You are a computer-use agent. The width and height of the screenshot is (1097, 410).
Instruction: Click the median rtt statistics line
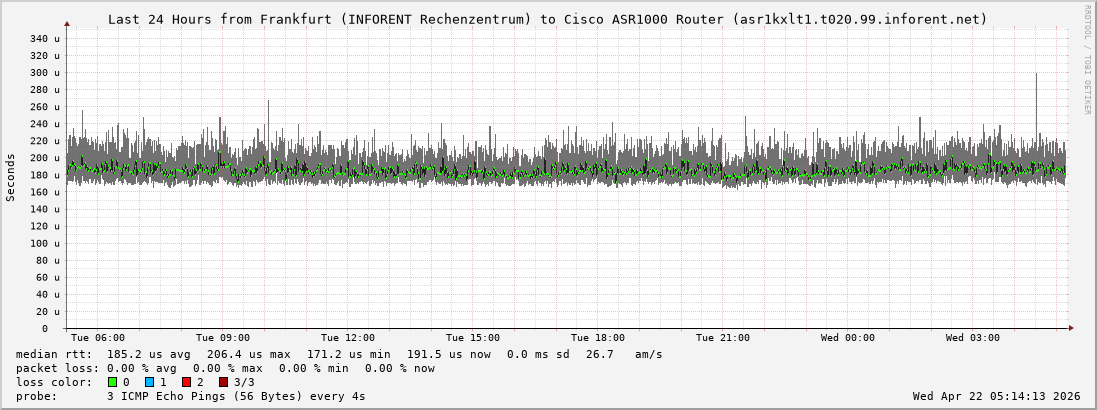[x=339, y=354]
